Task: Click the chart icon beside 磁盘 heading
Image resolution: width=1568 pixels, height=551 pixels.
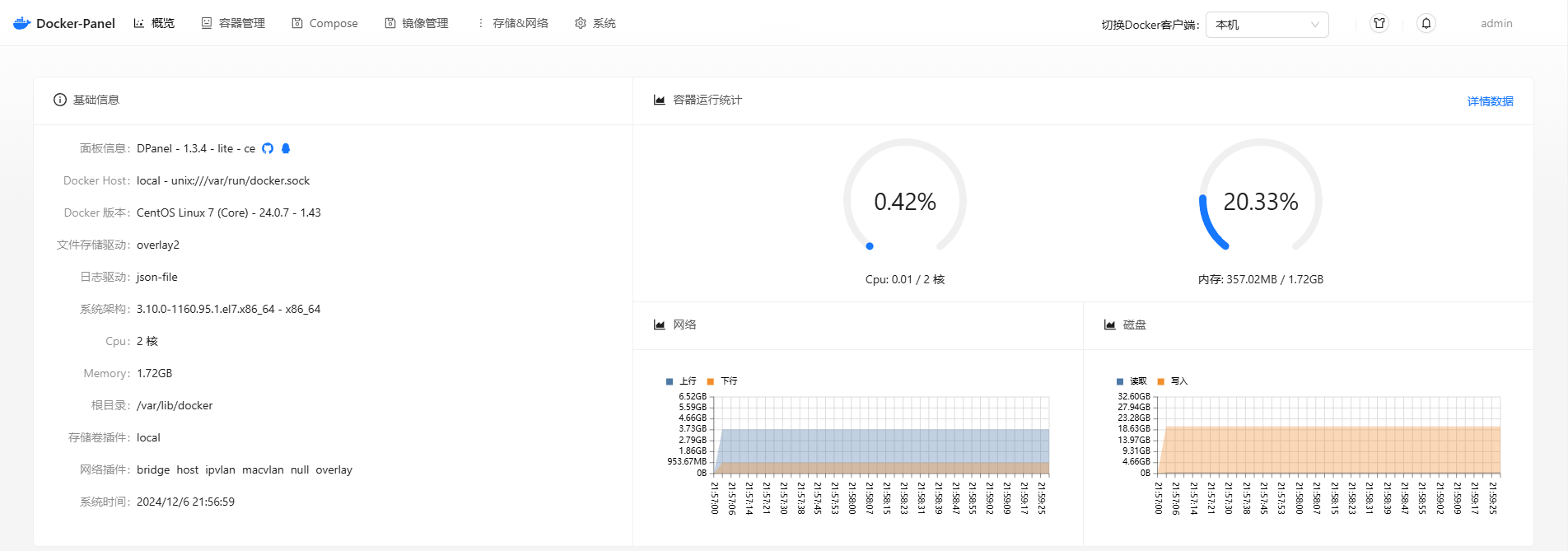Action: (1110, 325)
